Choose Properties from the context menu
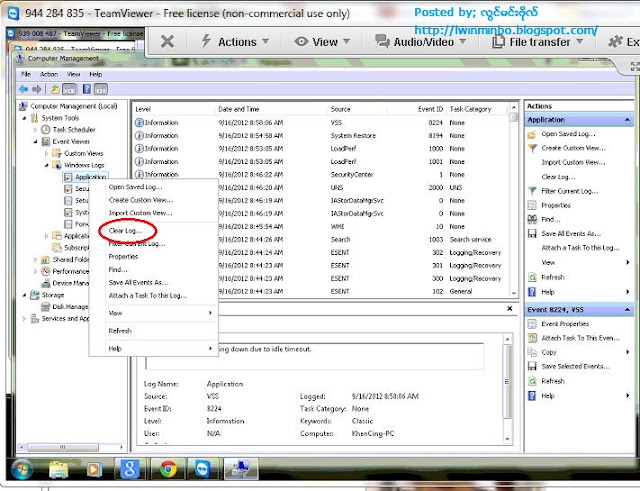640x491 pixels. point(123,257)
